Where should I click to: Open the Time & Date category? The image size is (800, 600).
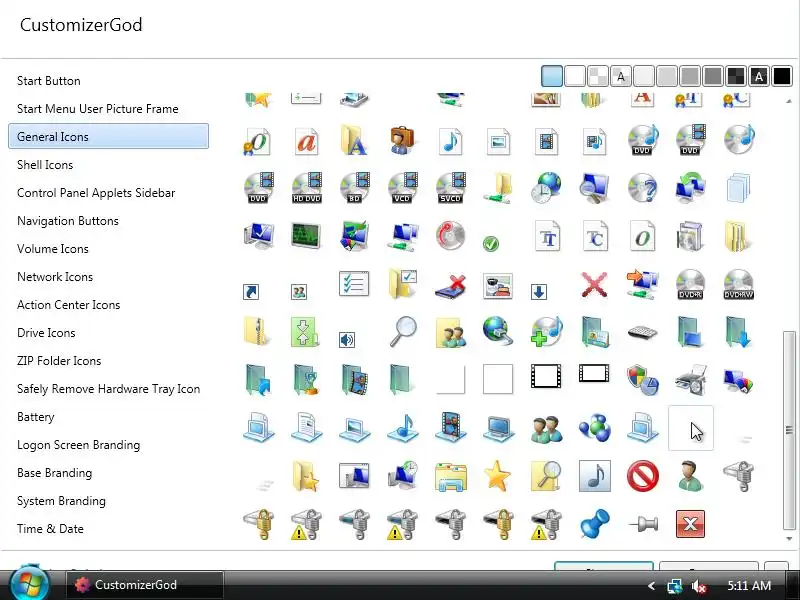108,529
